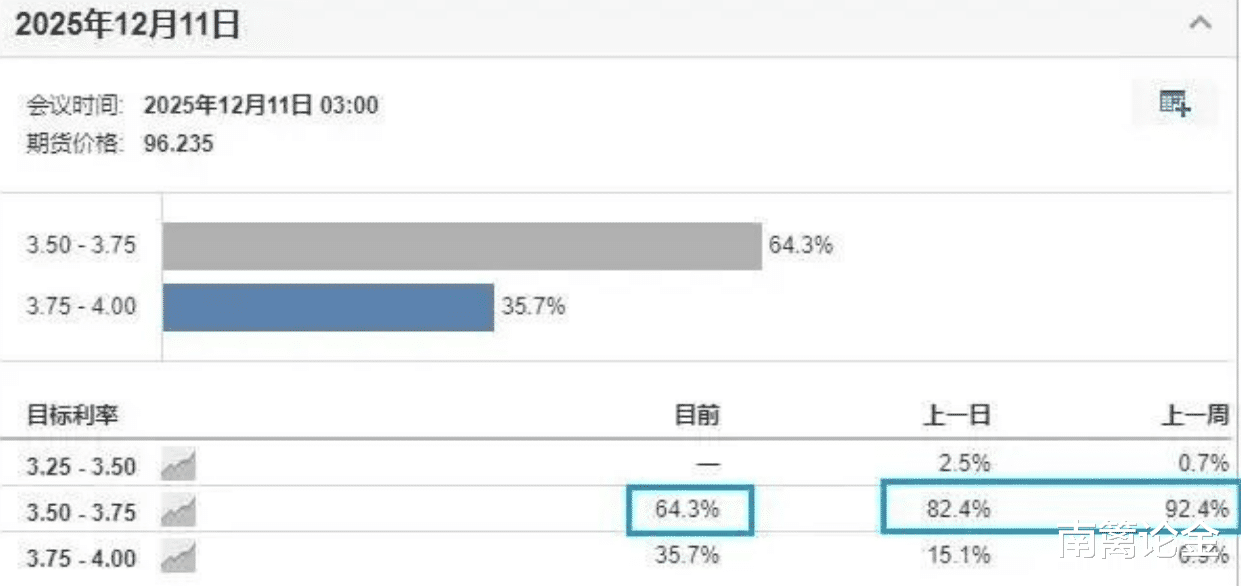Click the 目标利率 column header
The width and height of the screenshot is (1241, 586).
[72, 415]
